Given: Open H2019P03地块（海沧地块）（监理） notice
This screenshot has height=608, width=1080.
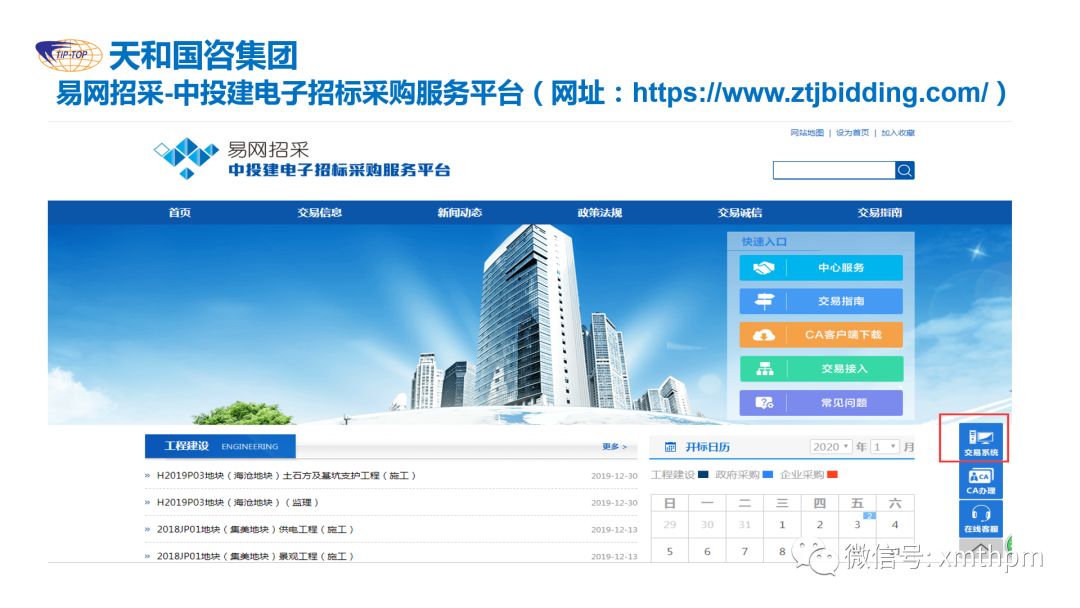Looking at the screenshot, I should (238, 503).
